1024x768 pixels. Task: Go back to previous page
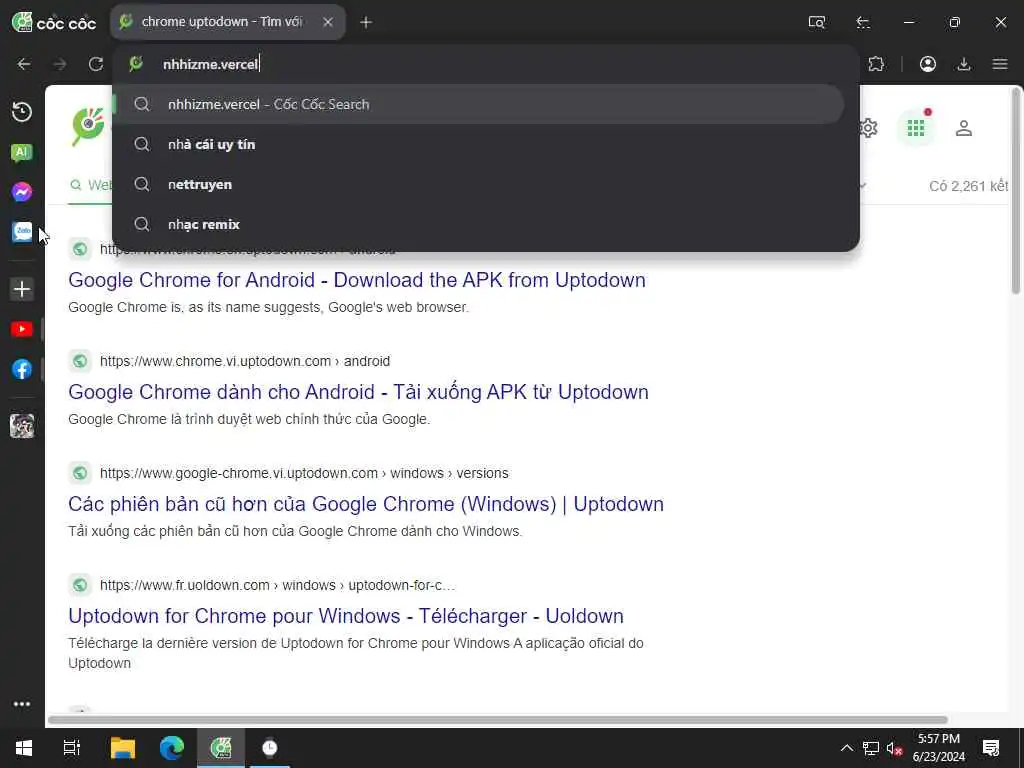tap(24, 64)
